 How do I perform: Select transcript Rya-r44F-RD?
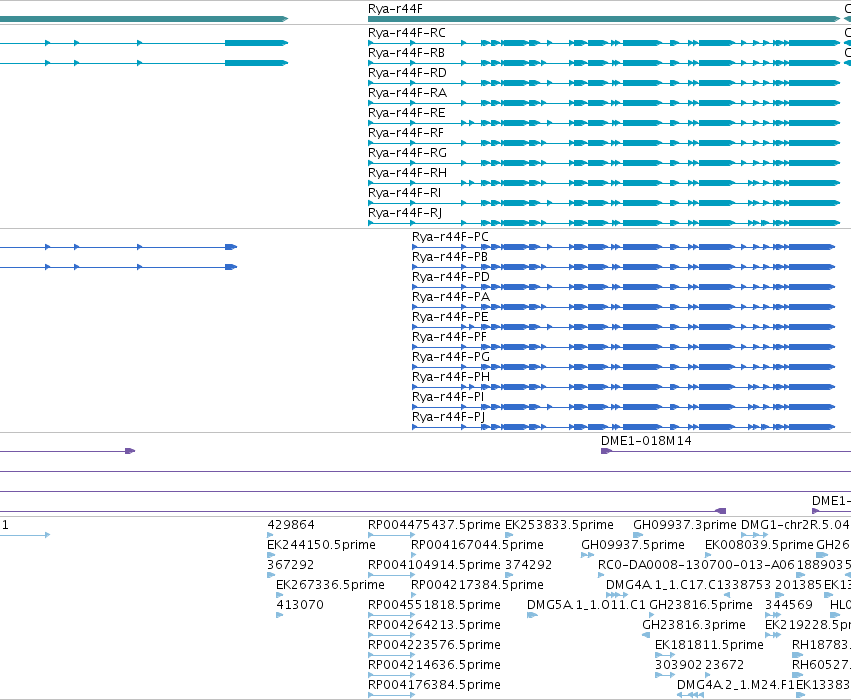click(407, 73)
